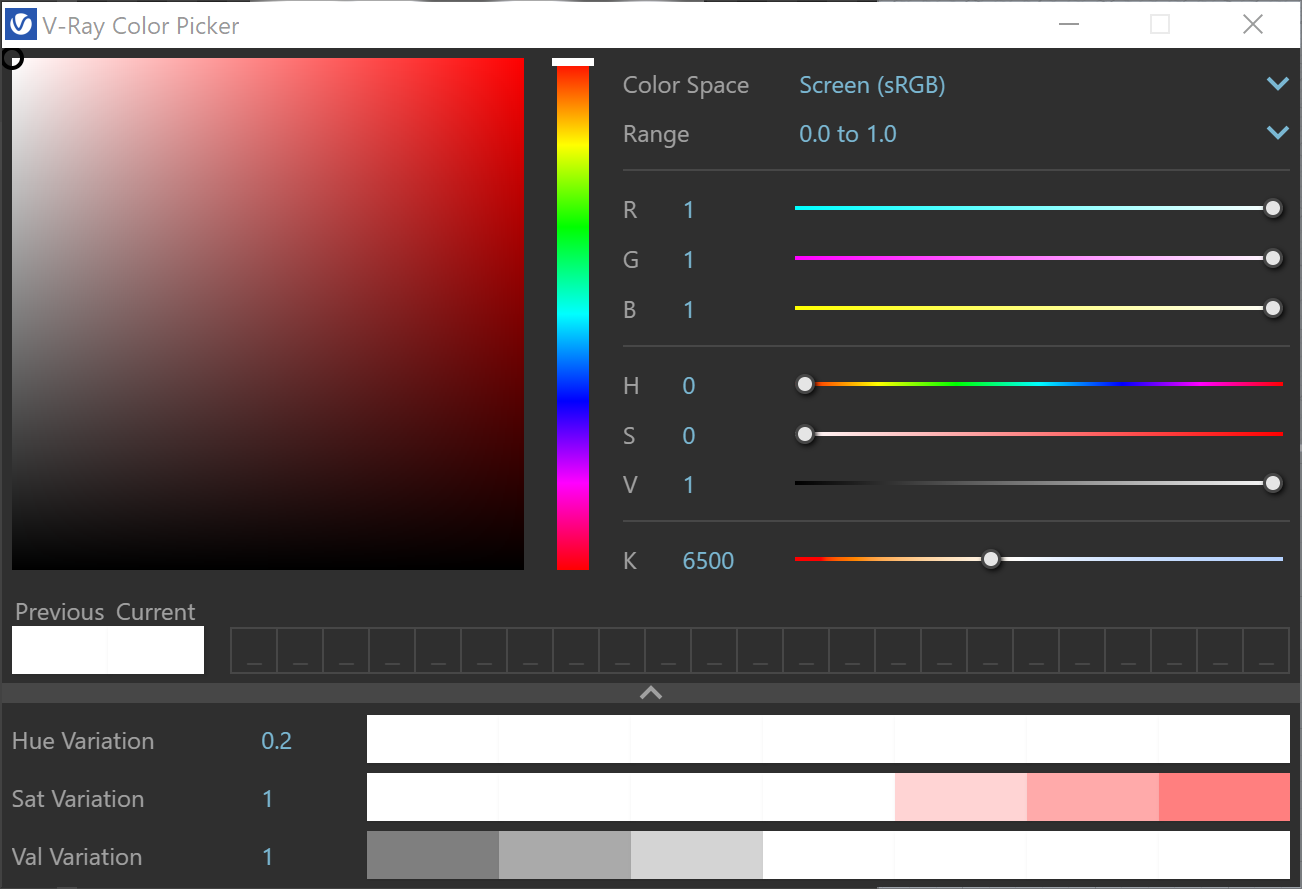Click the circular picker cursor in color field

coord(12,59)
